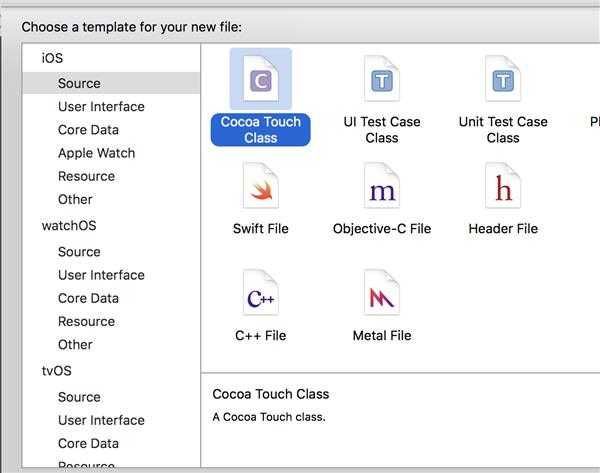Open User Interface under tvOS
Screen dimensions: 600x473
(x=101, y=420)
